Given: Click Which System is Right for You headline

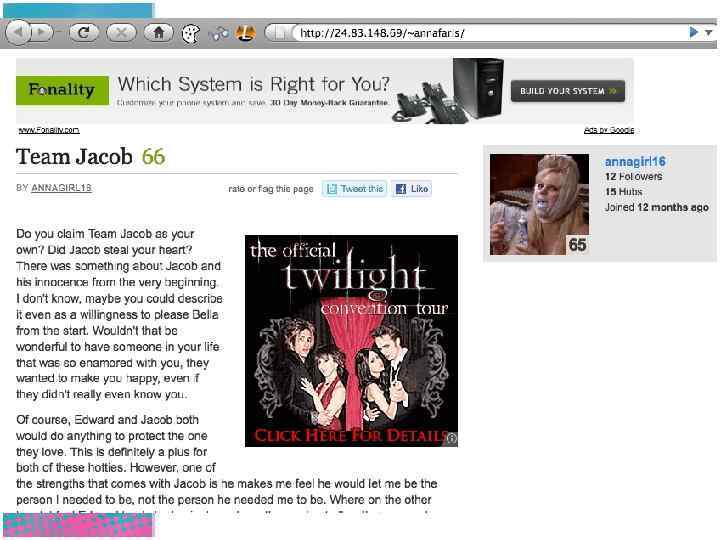Looking at the screenshot, I should click(x=253, y=84).
